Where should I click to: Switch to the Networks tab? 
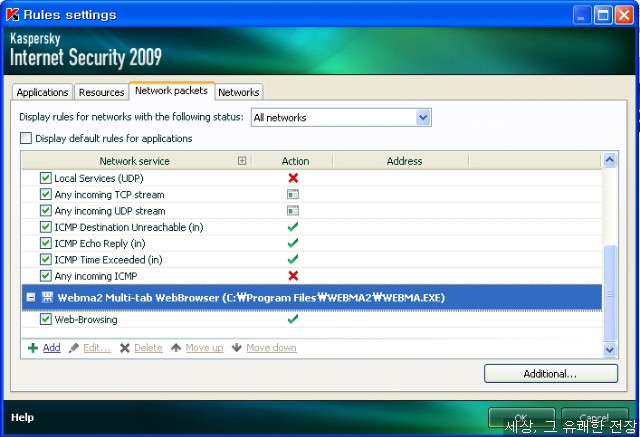coord(239,92)
